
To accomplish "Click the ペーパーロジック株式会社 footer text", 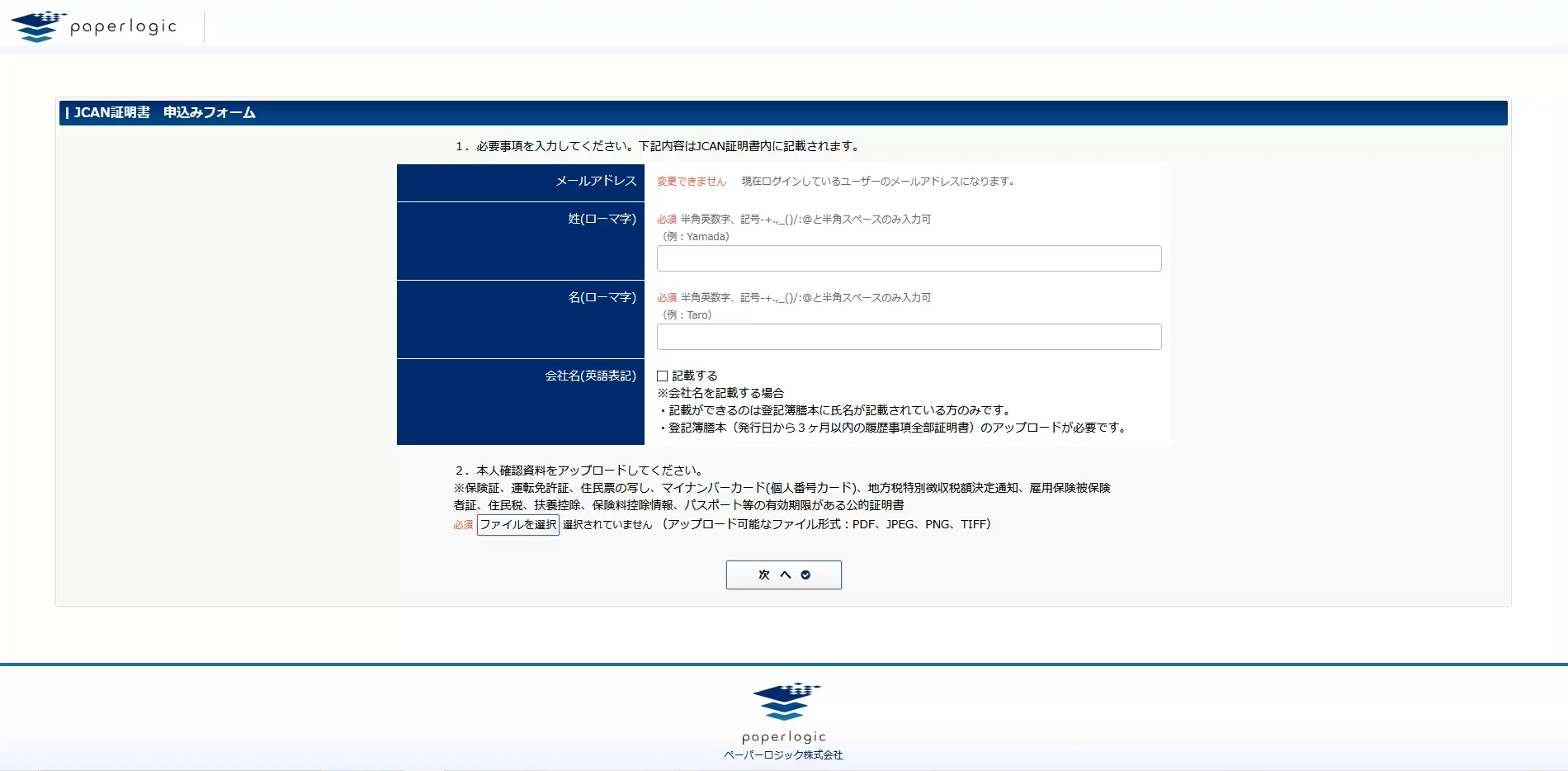I will [783, 755].
